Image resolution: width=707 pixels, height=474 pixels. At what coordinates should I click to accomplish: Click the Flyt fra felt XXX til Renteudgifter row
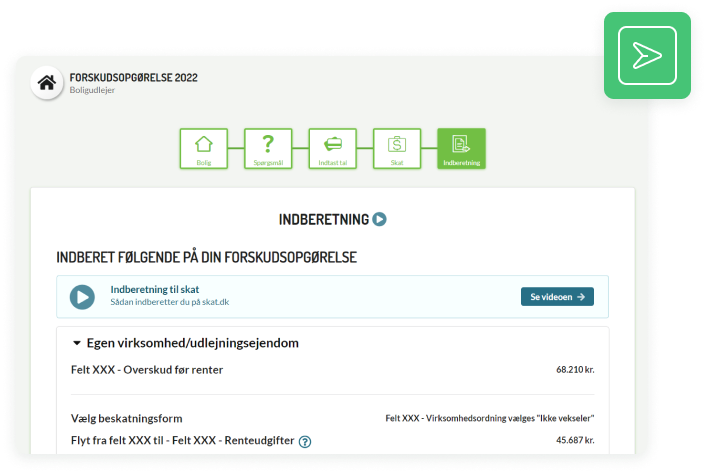[x=333, y=440]
